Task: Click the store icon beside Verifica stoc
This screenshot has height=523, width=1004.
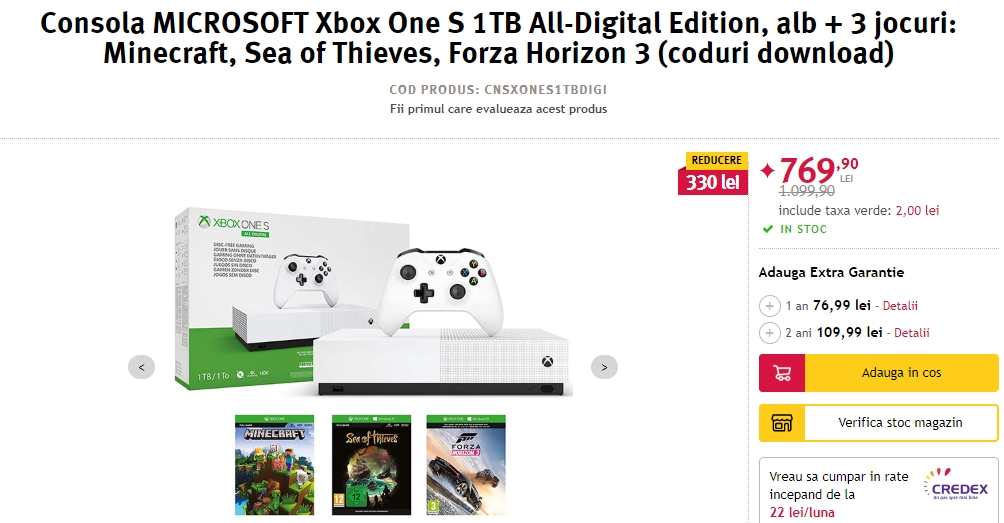Action: coord(782,423)
